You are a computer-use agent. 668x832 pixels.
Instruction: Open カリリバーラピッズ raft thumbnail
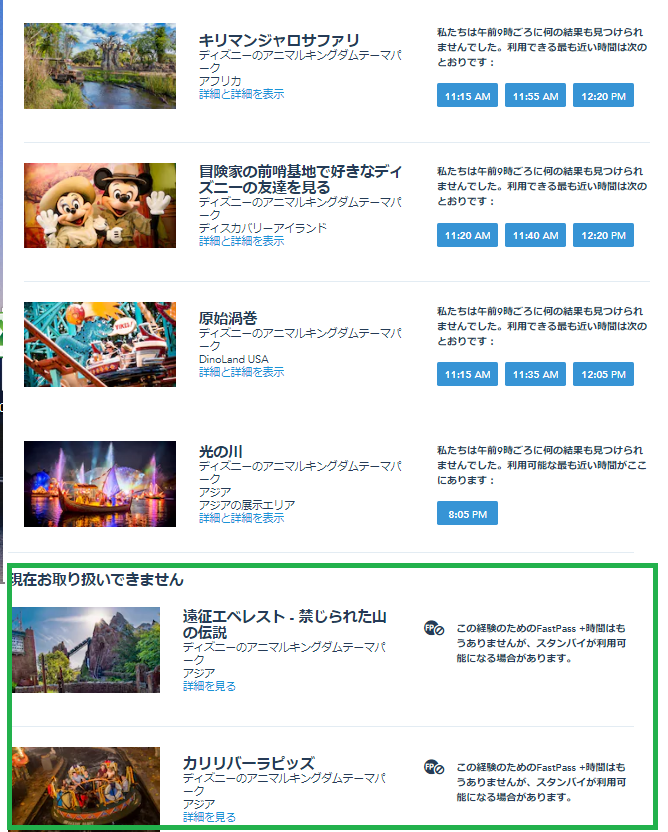click(x=86, y=786)
